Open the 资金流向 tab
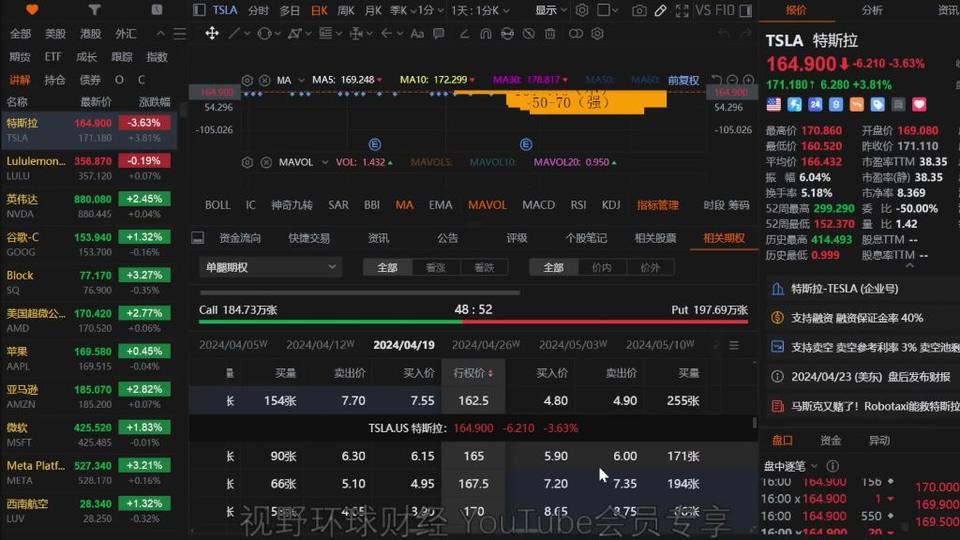Screen dimensions: 960x540 pyautogui.click(x=240, y=238)
